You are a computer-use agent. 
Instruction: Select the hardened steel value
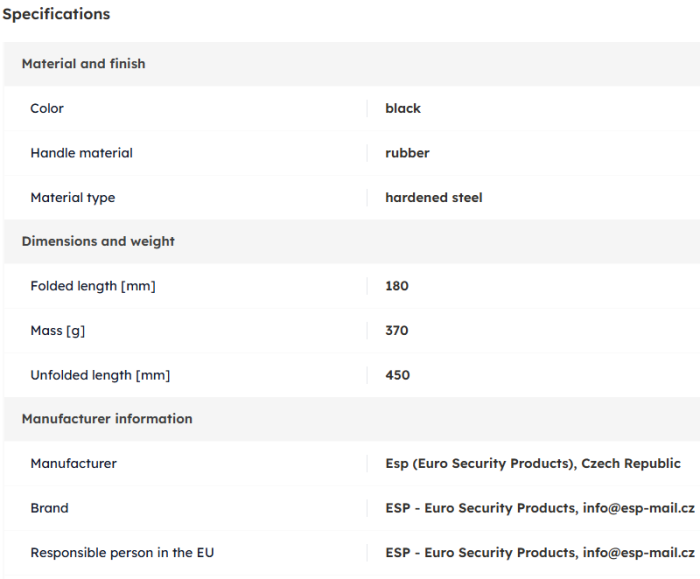434,197
